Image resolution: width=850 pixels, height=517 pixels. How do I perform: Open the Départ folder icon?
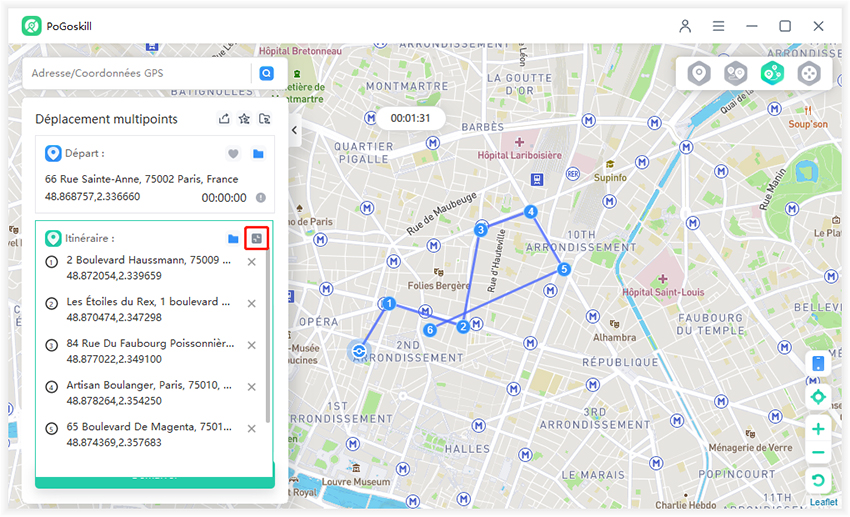(x=258, y=154)
